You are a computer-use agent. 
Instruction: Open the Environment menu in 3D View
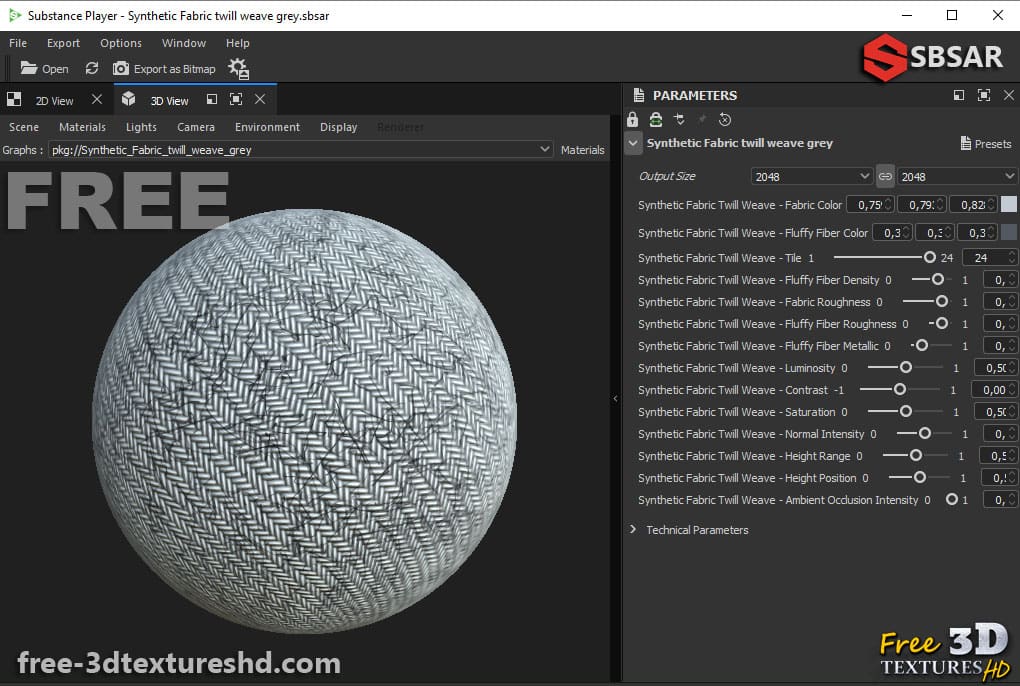[267, 127]
